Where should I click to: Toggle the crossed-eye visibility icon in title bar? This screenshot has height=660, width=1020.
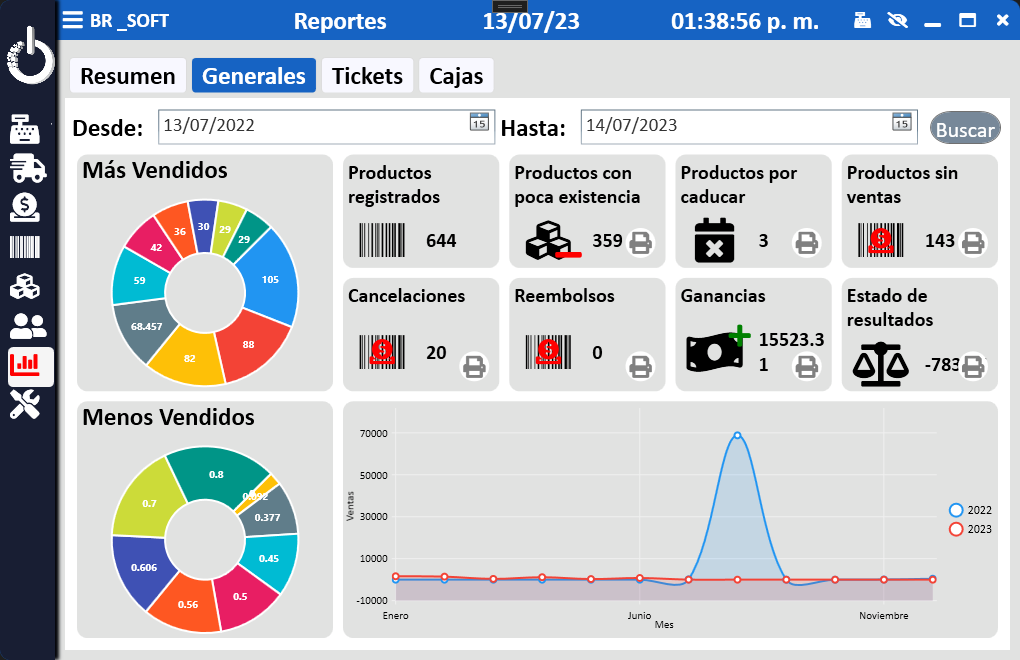pos(897,21)
